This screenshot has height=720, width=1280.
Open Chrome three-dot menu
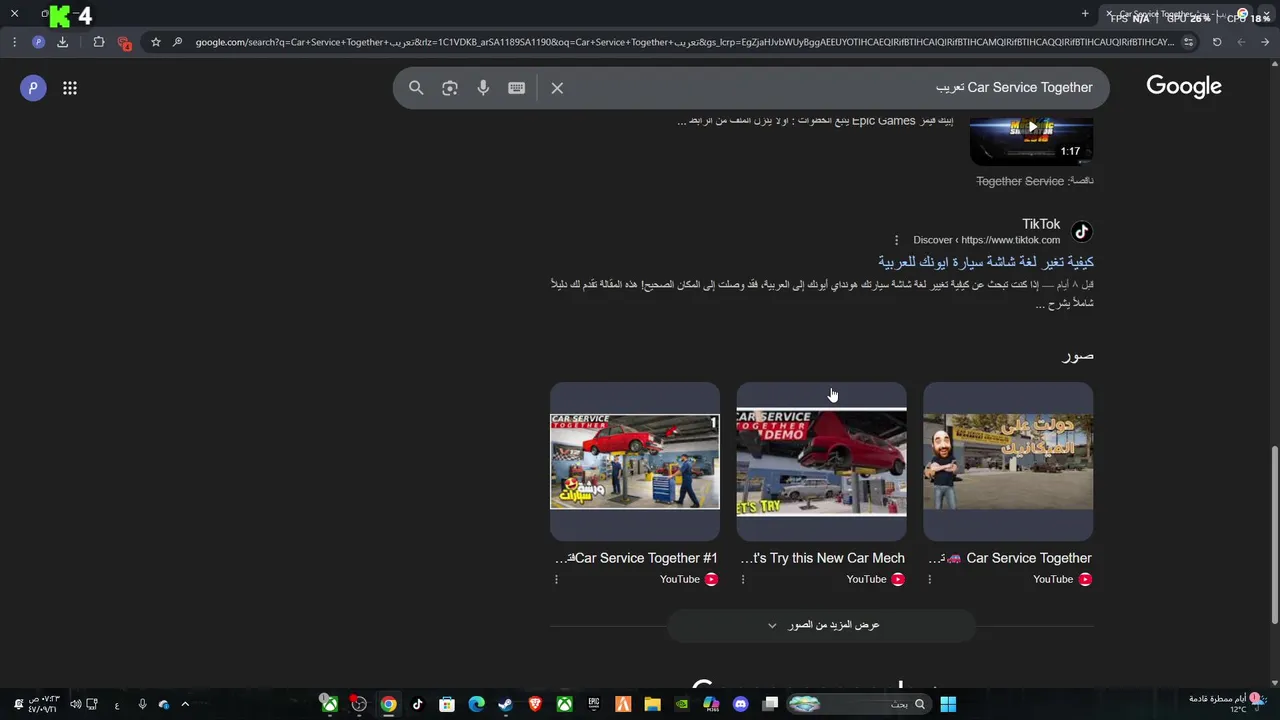(14, 42)
